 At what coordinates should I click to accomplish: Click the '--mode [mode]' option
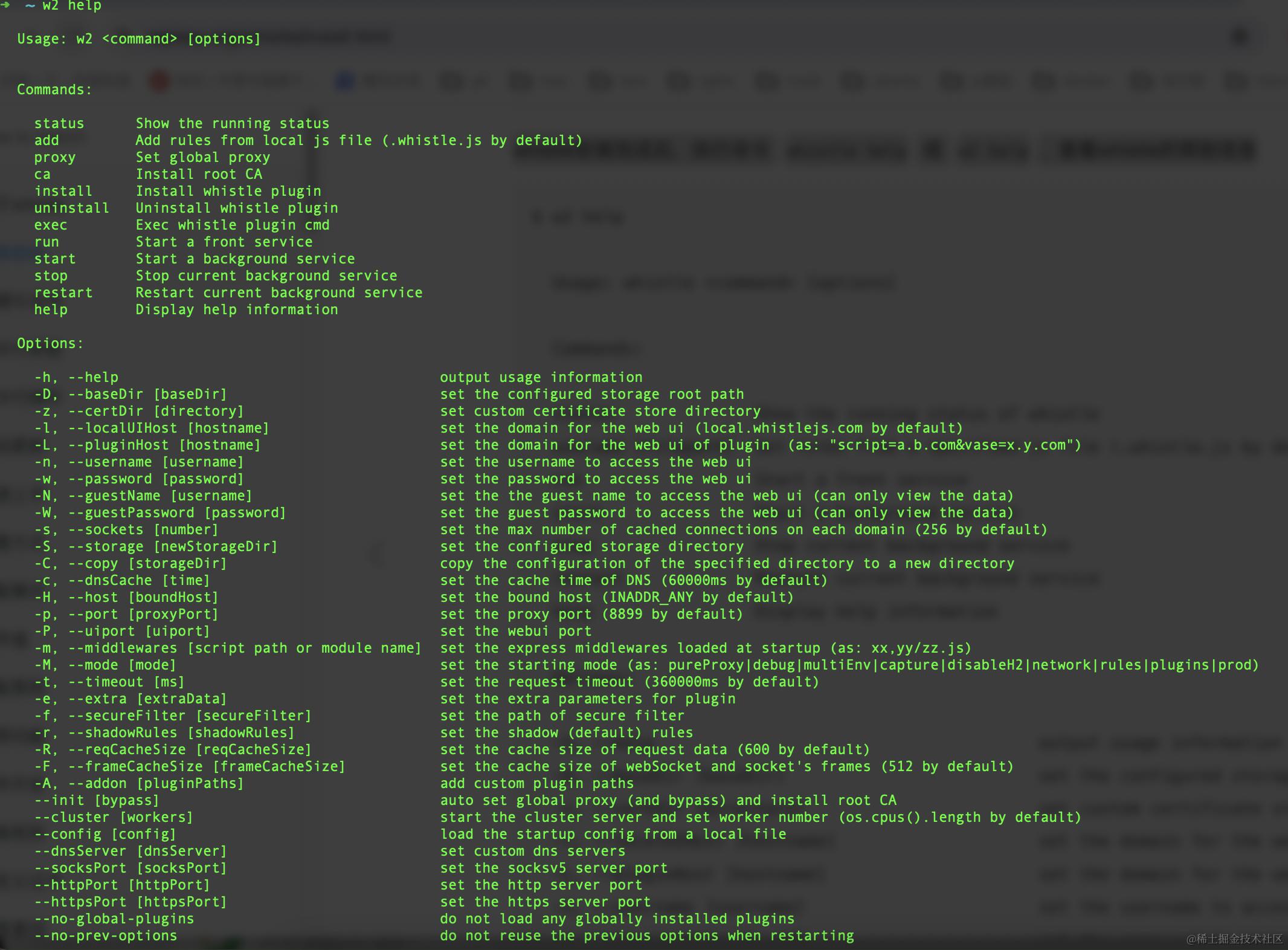pos(121,665)
